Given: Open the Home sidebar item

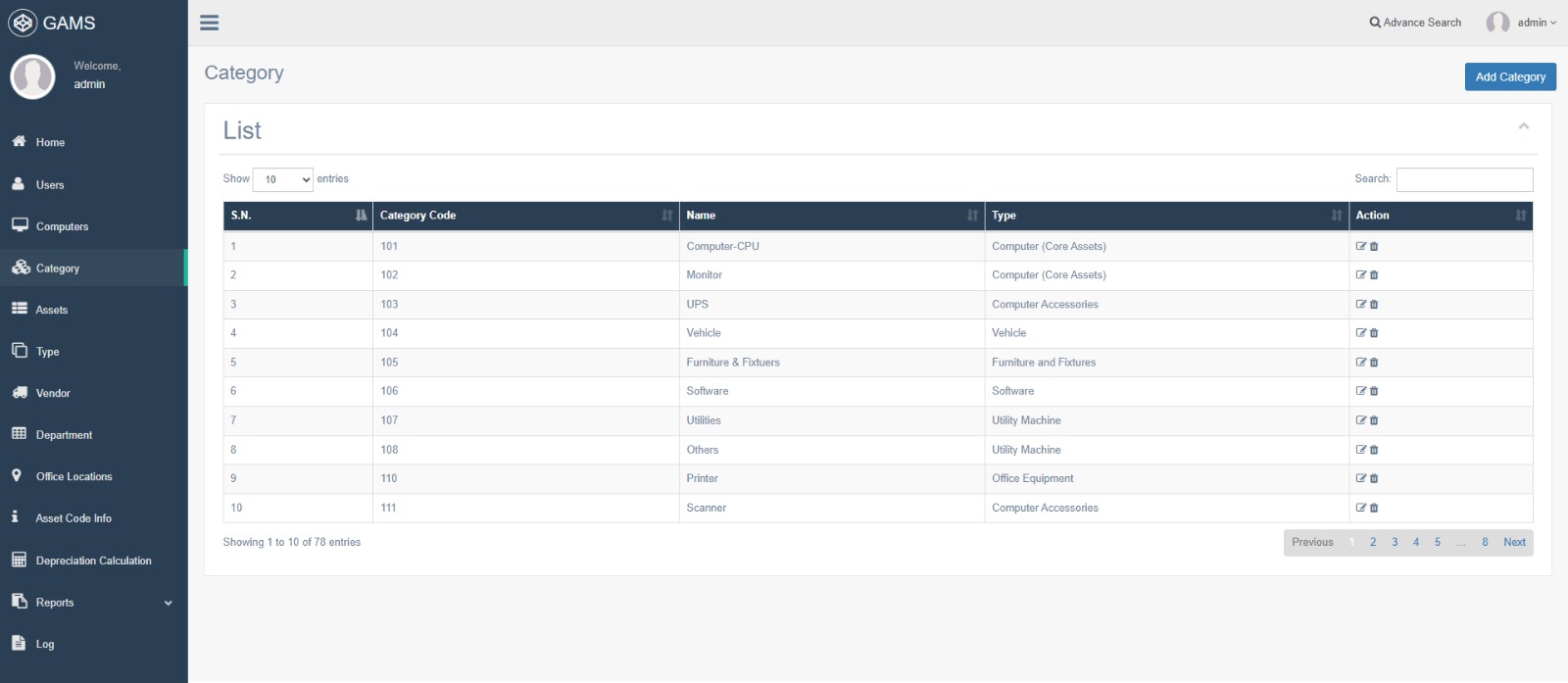Looking at the screenshot, I should [x=93, y=142].
